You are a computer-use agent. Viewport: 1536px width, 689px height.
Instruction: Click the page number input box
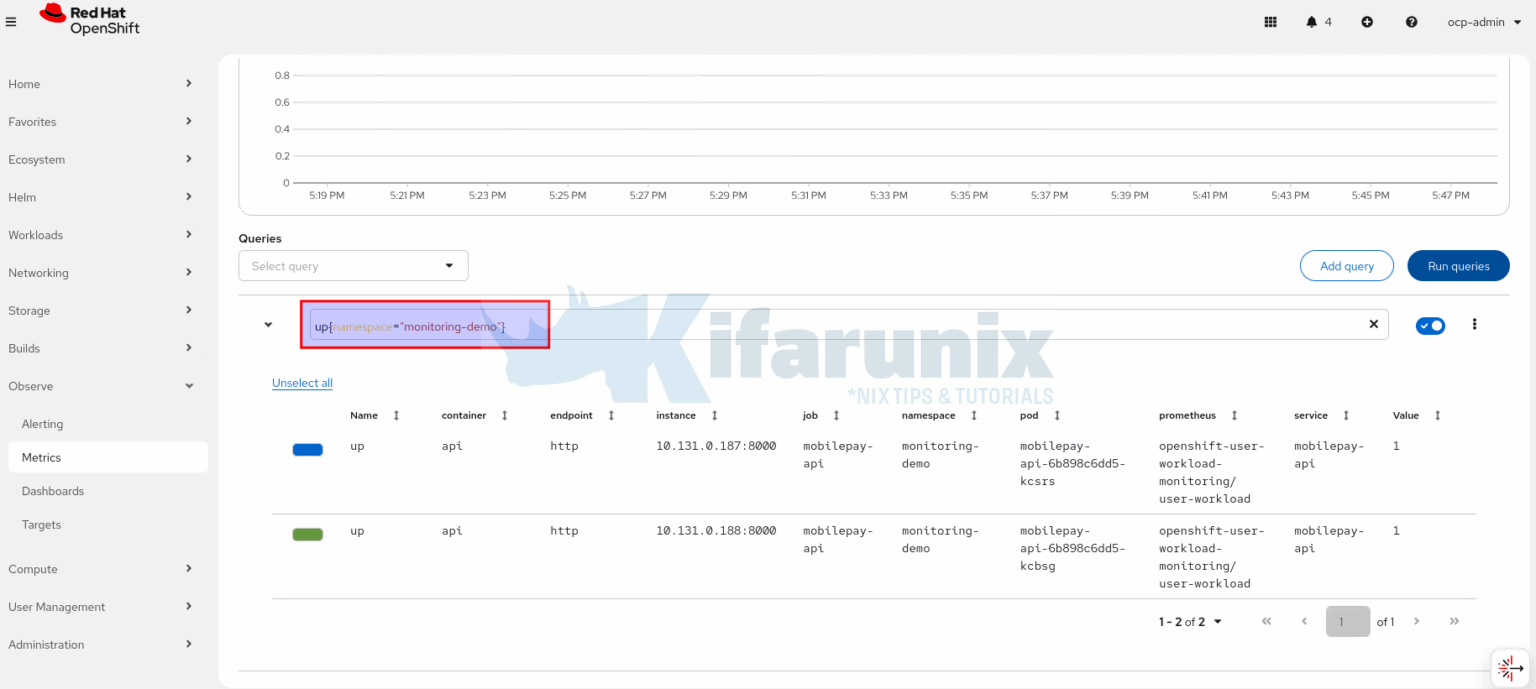pos(1348,621)
